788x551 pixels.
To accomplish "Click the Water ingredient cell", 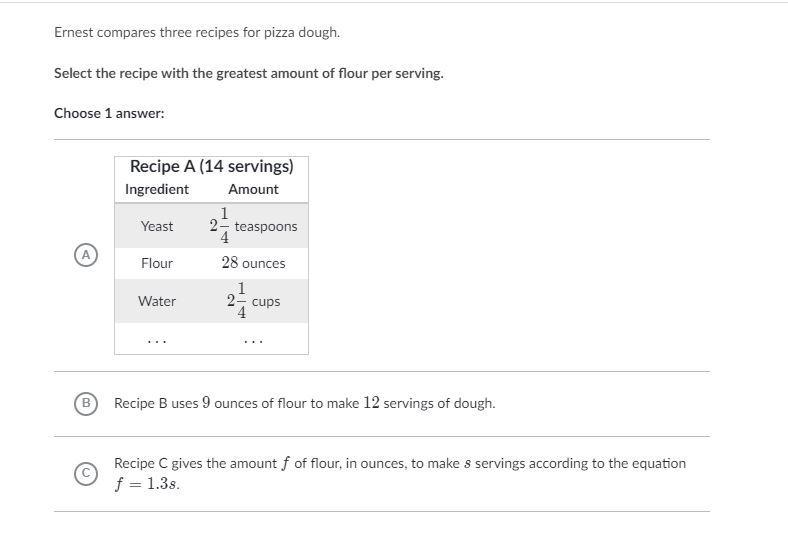I will 157,301.
